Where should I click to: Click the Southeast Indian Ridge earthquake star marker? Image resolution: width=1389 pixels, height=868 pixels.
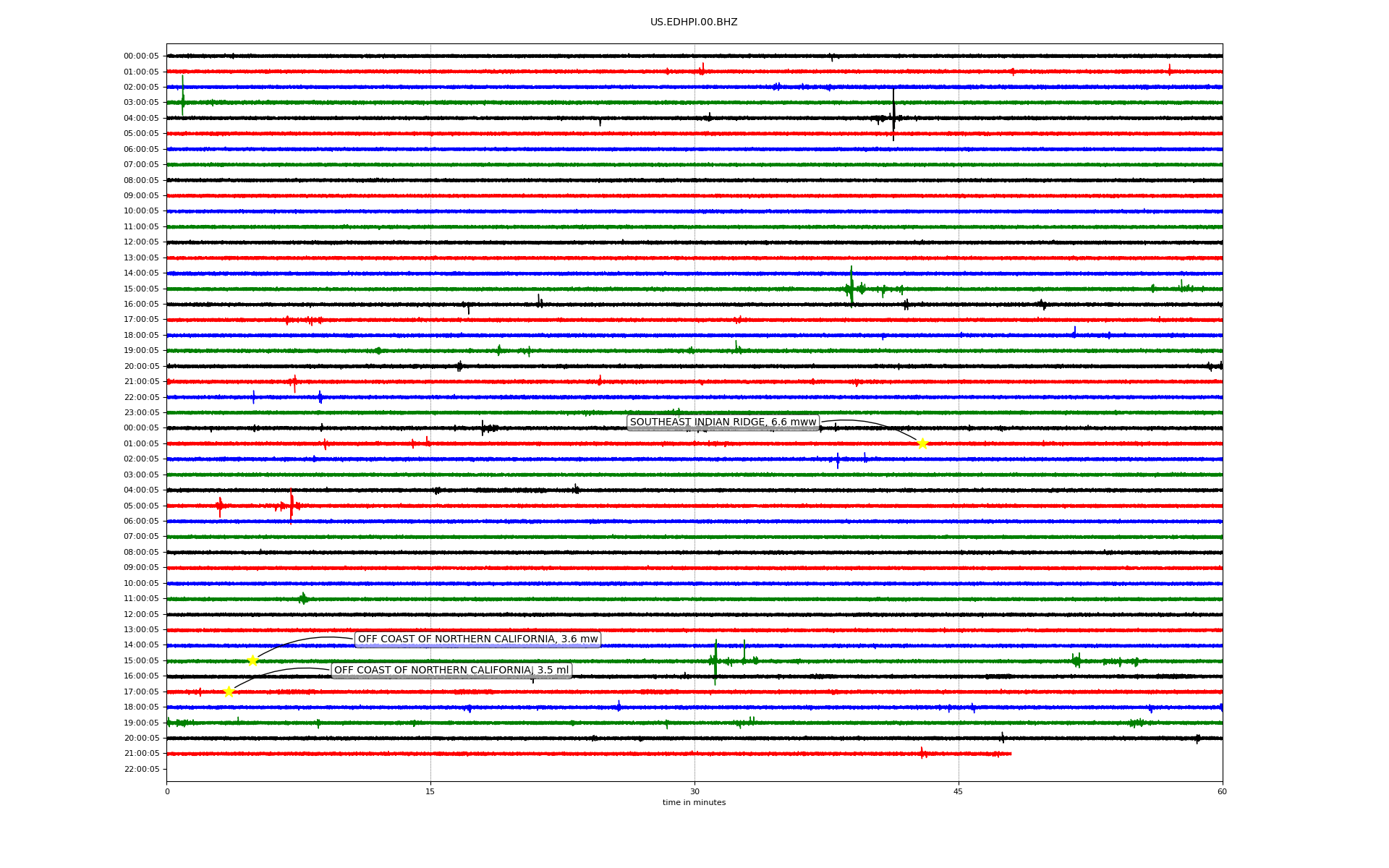click(x=922, y=443)
